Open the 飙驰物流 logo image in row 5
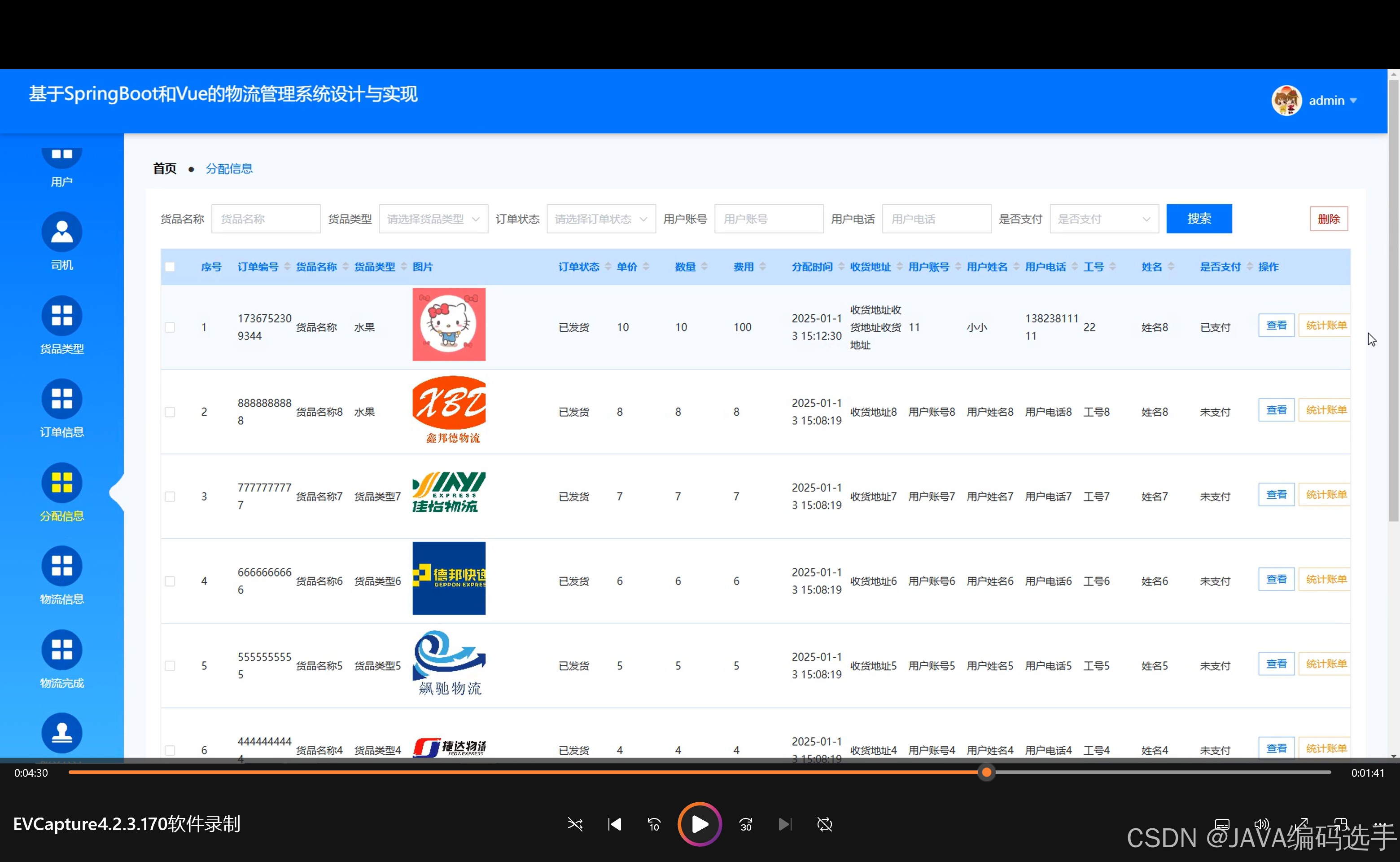Image resolution: width=1400 pixels, height=862 pixels. coord(448,663)
